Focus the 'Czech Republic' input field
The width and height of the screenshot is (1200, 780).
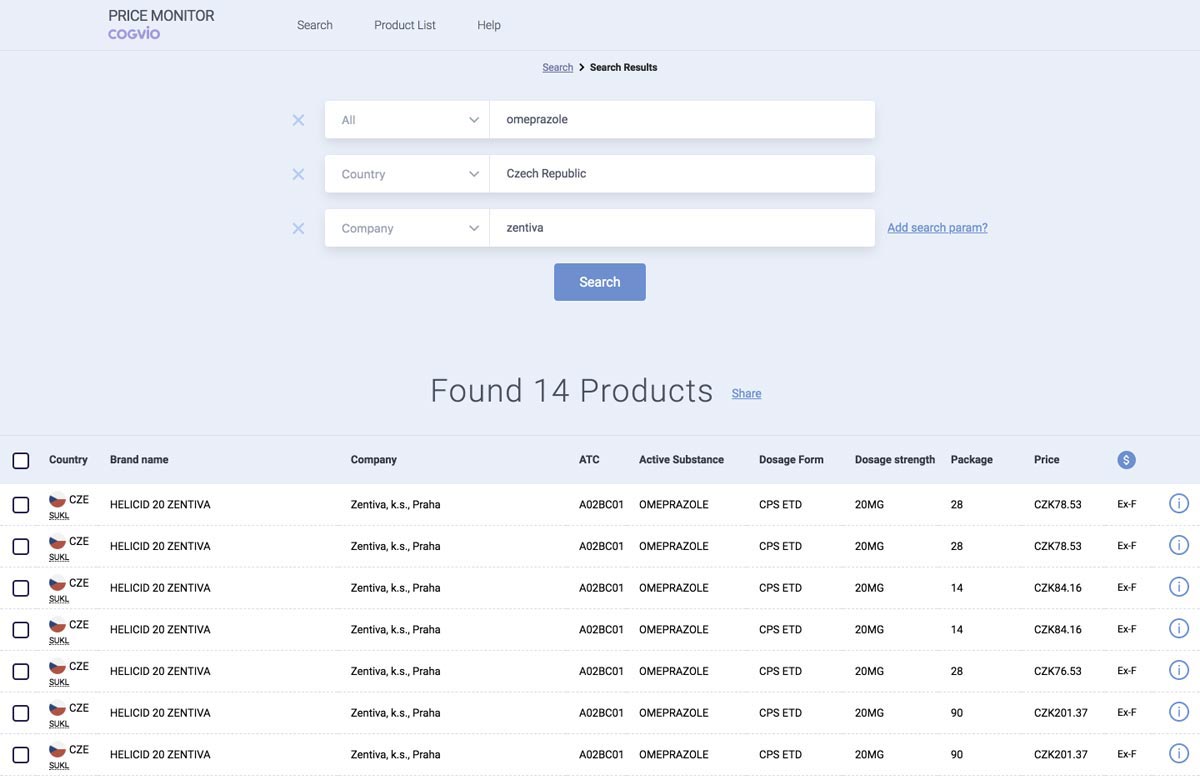[682, 174]
